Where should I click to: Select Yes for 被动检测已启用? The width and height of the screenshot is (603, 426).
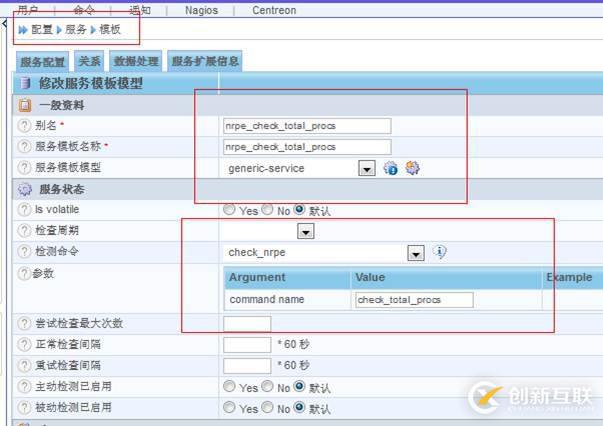(x=229, y=407)
